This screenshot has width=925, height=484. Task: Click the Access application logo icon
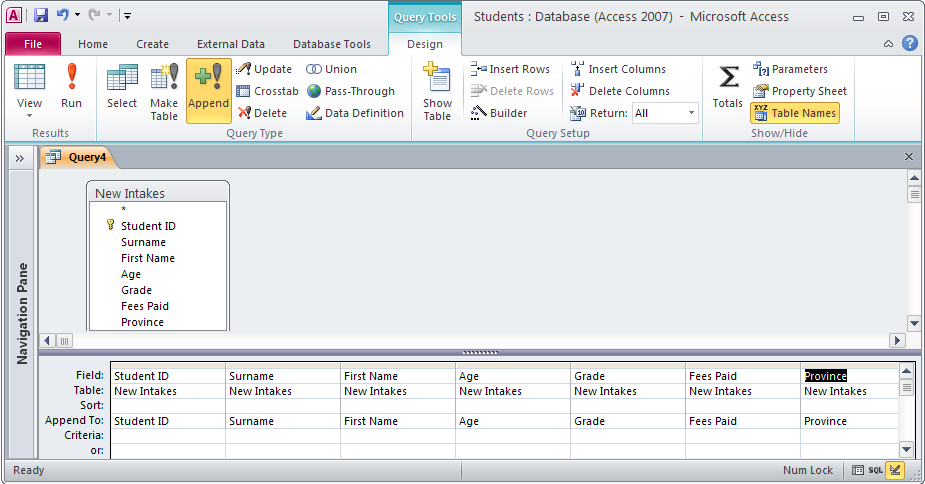click(x=14, y=15)
